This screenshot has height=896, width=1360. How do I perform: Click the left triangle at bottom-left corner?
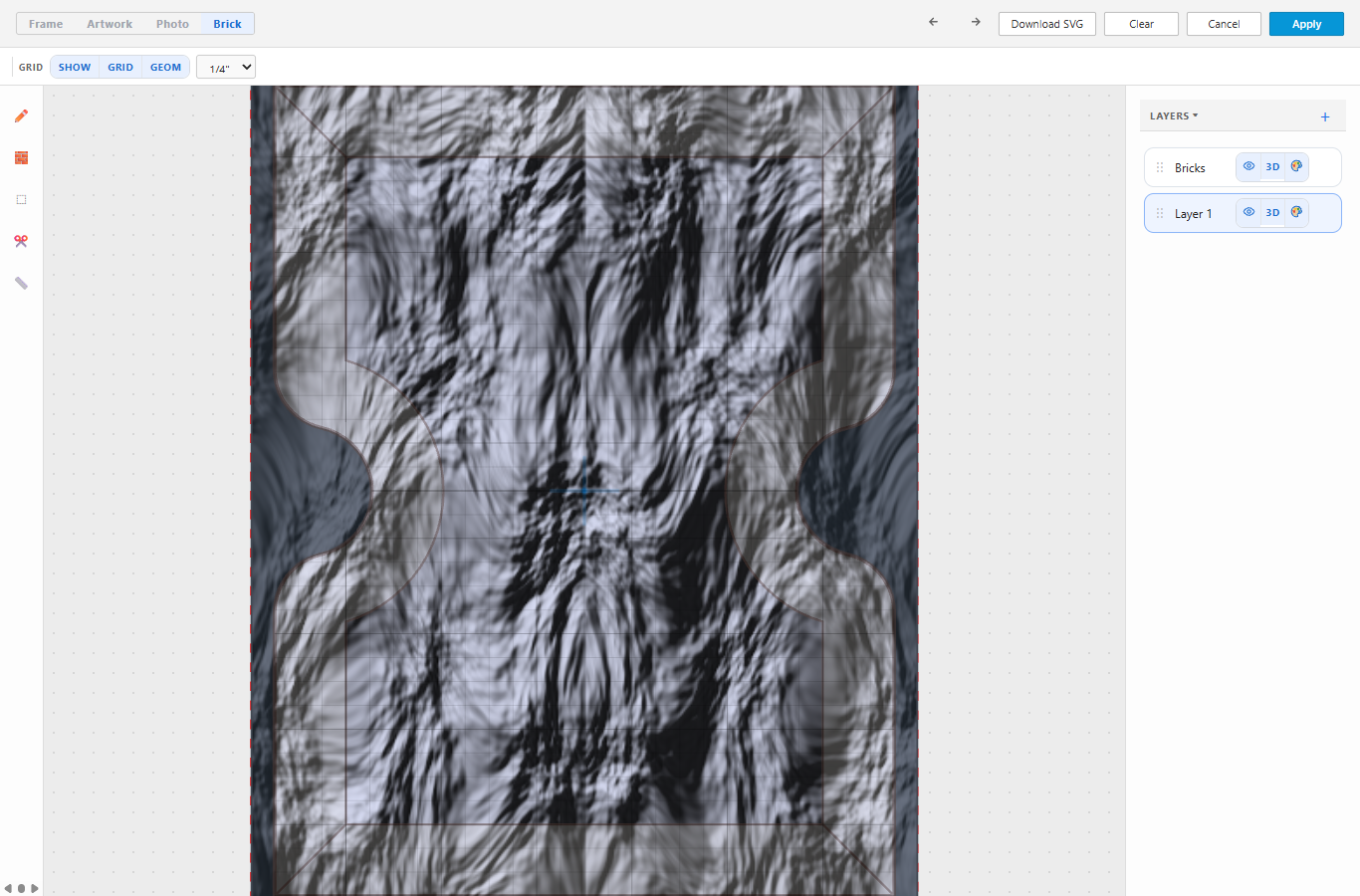(x=8, y=888)
